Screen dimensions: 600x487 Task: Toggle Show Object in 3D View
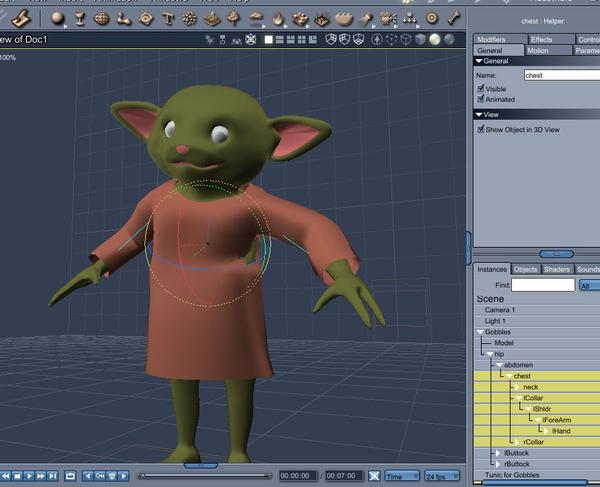point(481,129)
